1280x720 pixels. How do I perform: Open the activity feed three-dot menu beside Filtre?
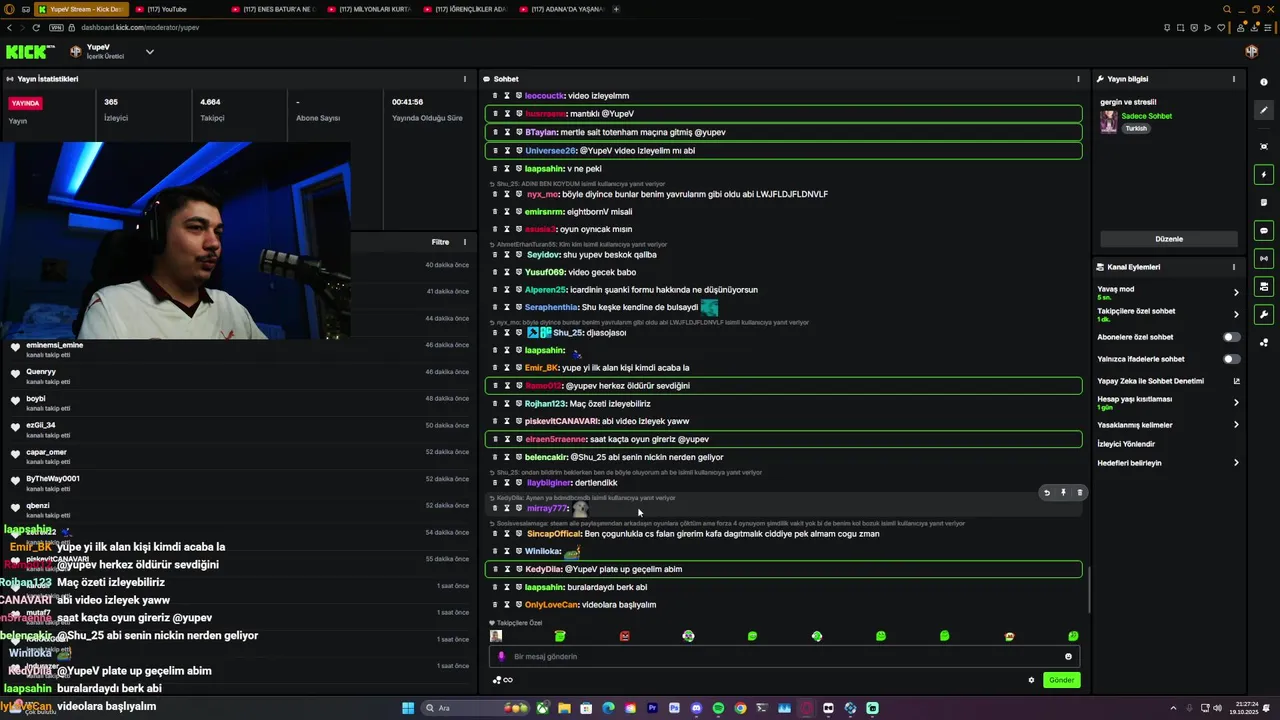click(464, 242)
